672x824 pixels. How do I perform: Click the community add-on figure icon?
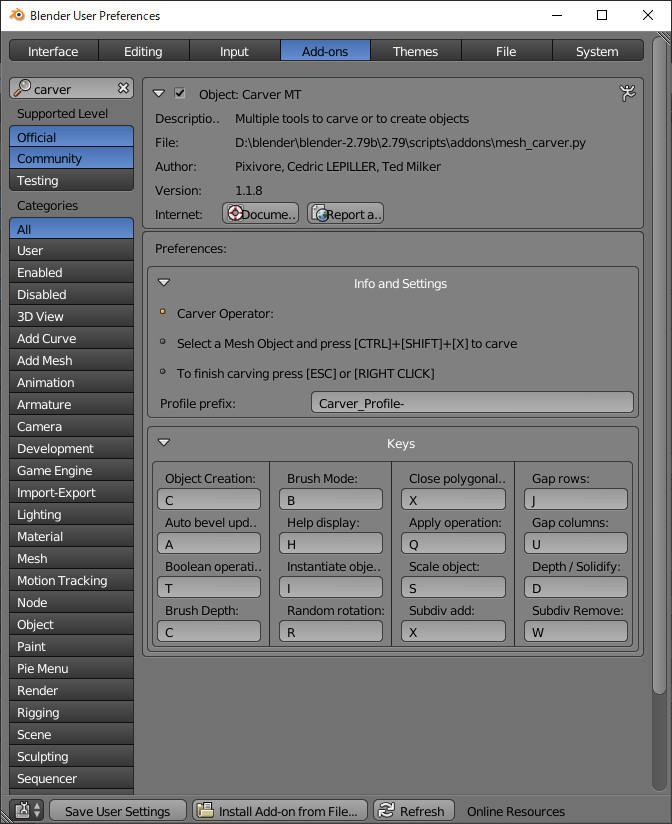click(627, 93)
